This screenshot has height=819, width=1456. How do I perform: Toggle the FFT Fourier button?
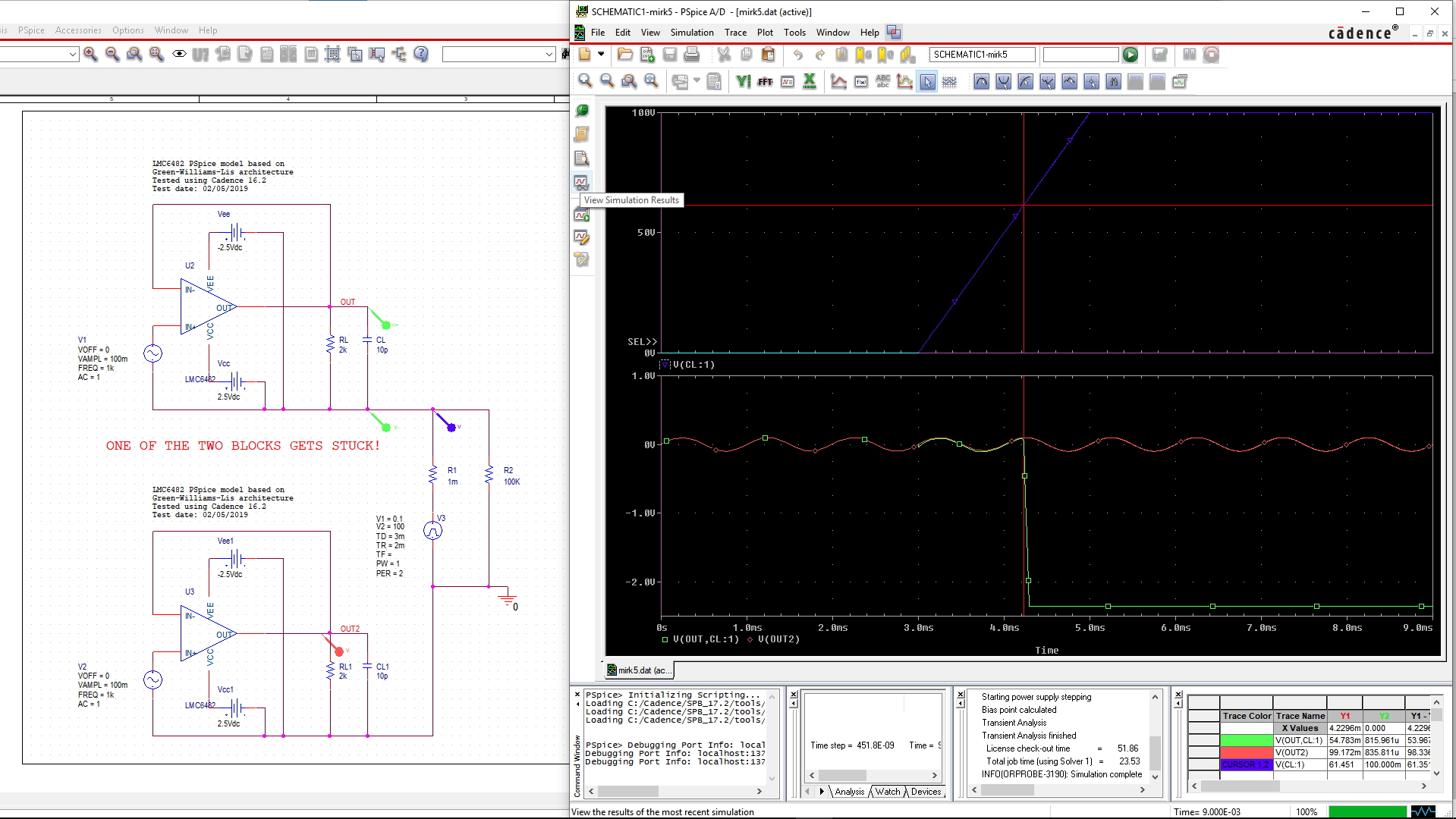click(x=765, y=81)
